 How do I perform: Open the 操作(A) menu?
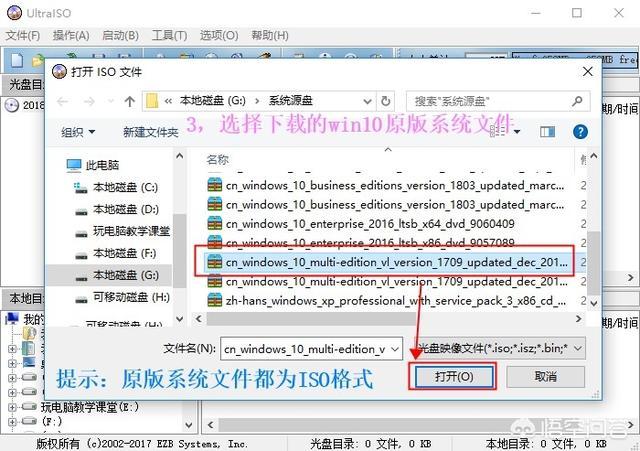70,35
